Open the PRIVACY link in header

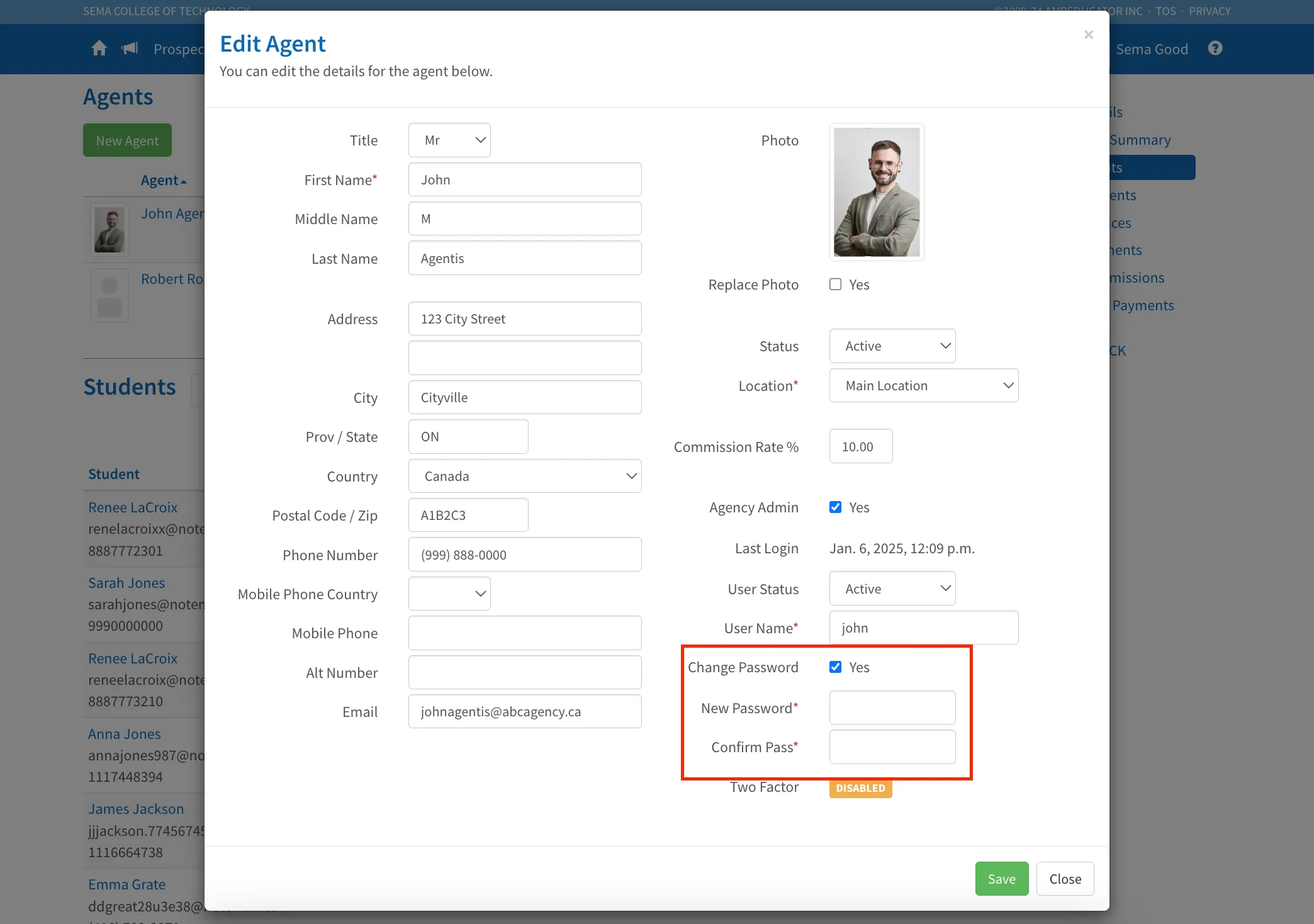point(1210,11)
